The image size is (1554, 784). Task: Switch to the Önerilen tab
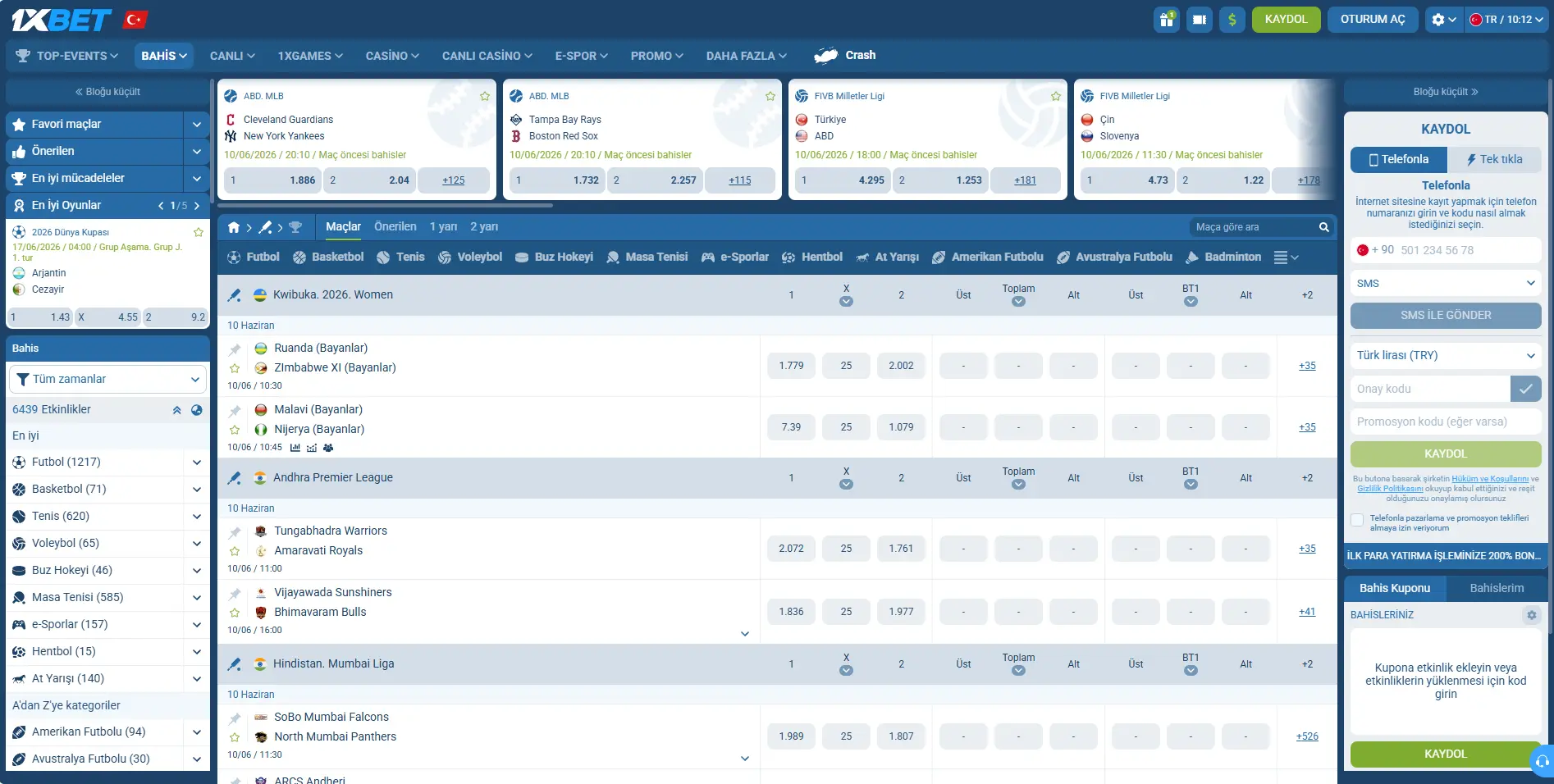pyautogui.click(x=395, y=227)
